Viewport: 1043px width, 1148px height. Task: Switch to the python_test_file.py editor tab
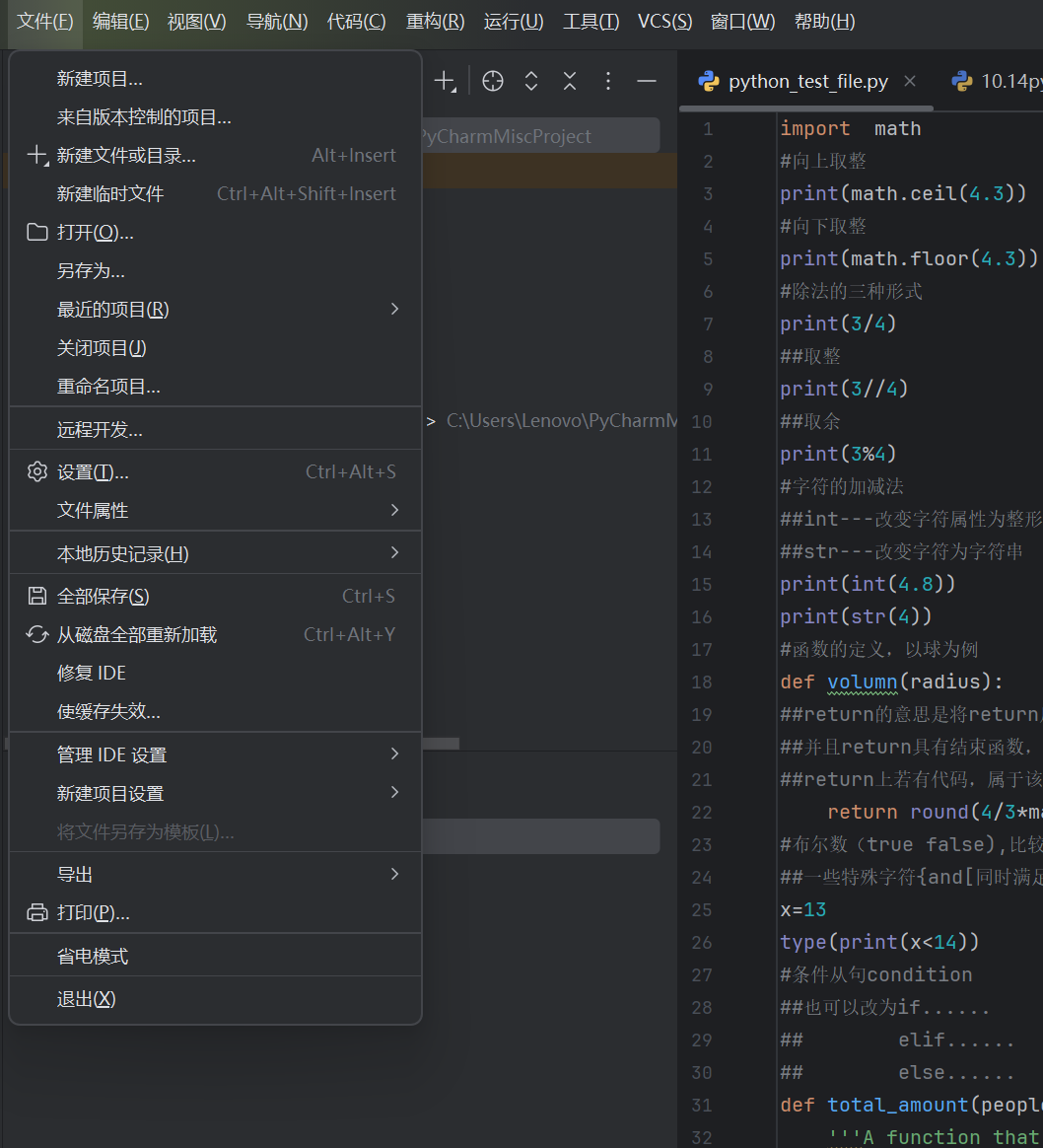pos(807,81)
